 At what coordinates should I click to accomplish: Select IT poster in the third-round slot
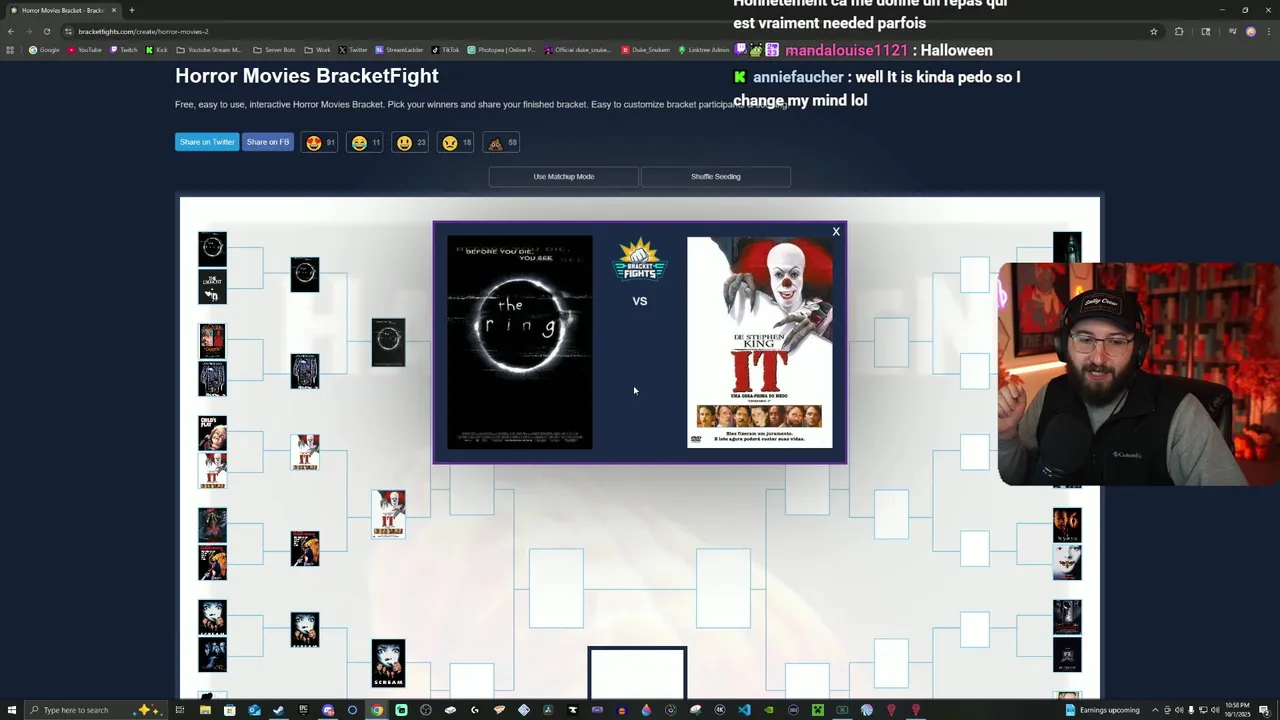click(x=388, y=514)
